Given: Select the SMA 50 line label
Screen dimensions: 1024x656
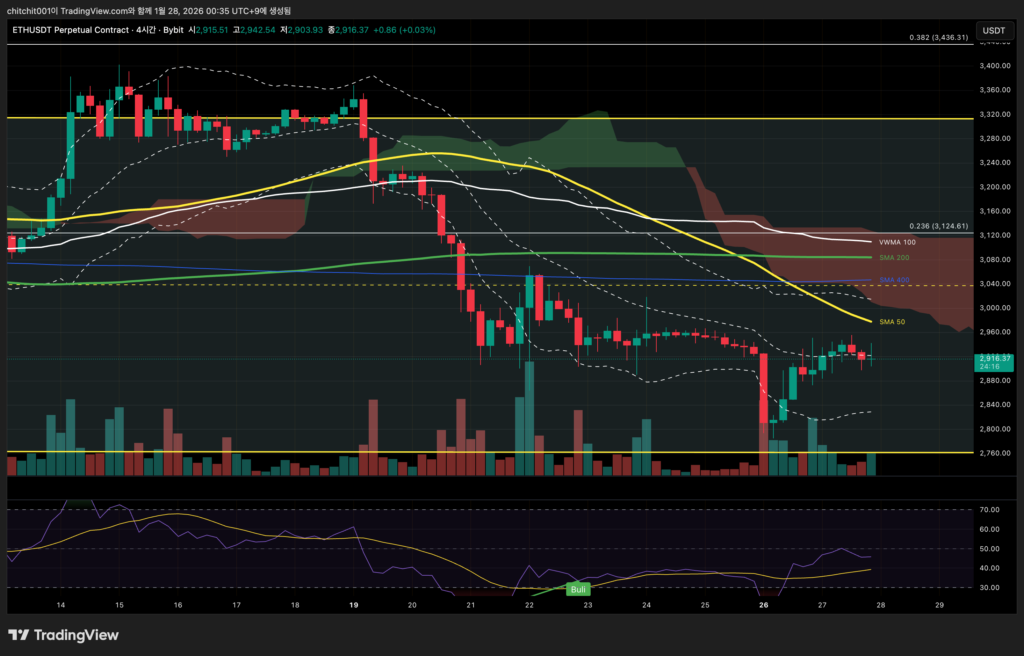Looking at the screenshot, I should tap(893, 322).
